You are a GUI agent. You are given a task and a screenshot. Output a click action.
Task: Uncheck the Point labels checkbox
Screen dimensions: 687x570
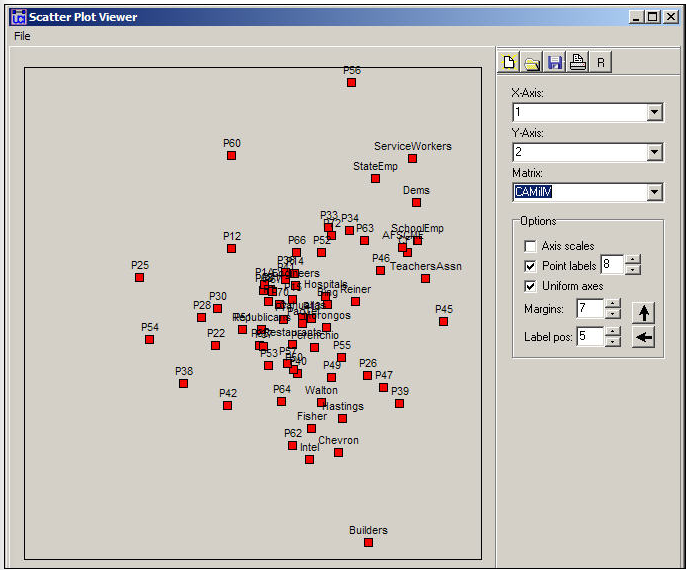pyautogui.click(x=530, y=266)
